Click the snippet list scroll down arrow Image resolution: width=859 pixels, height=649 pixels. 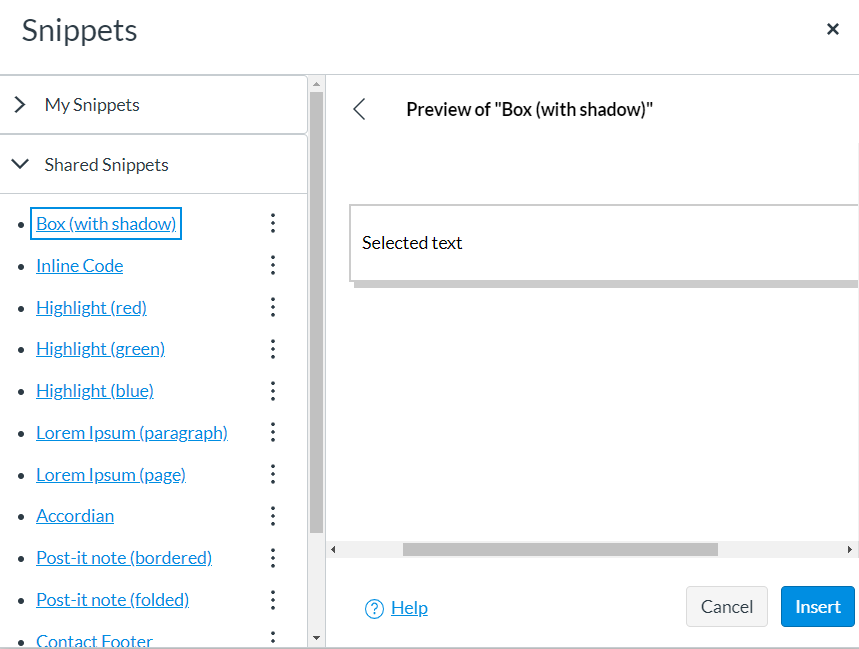pos(316,637)
